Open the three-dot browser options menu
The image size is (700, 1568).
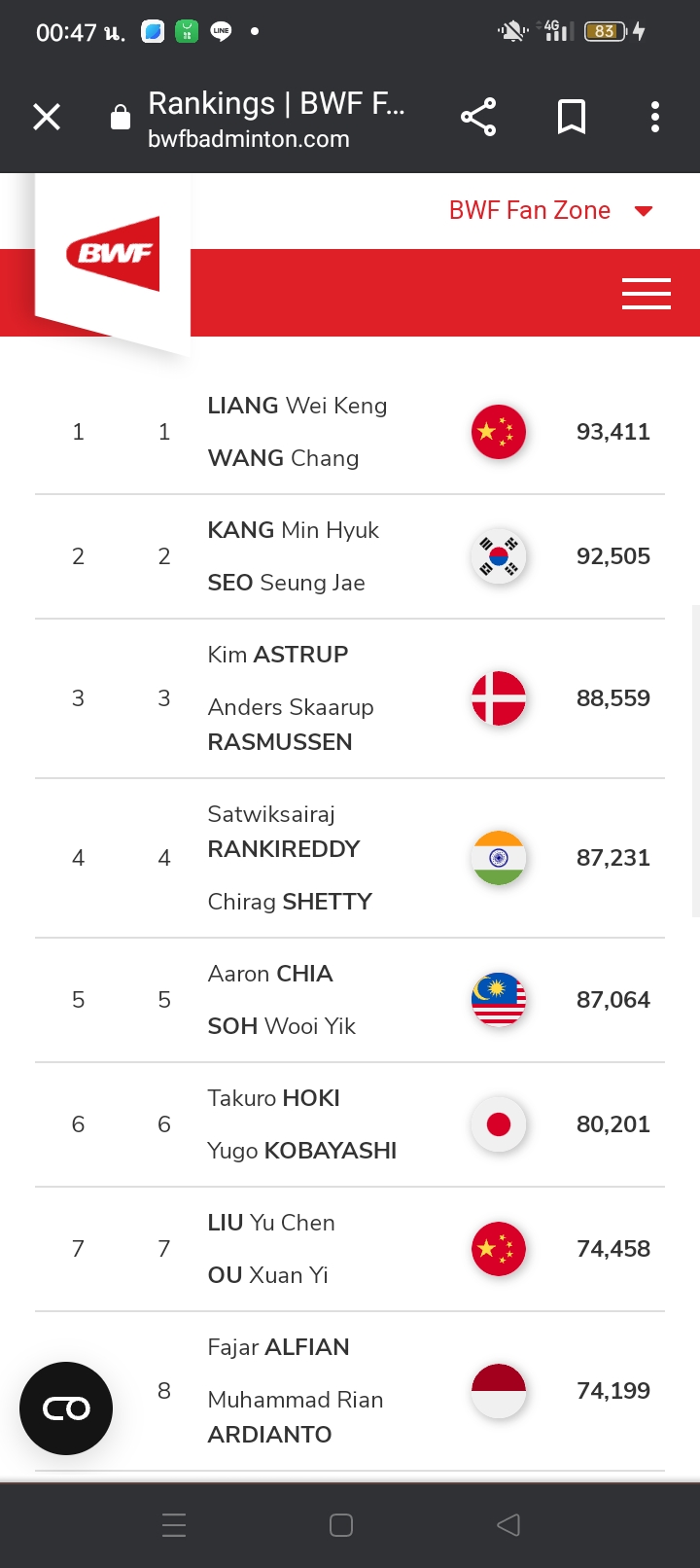(655, 118)
